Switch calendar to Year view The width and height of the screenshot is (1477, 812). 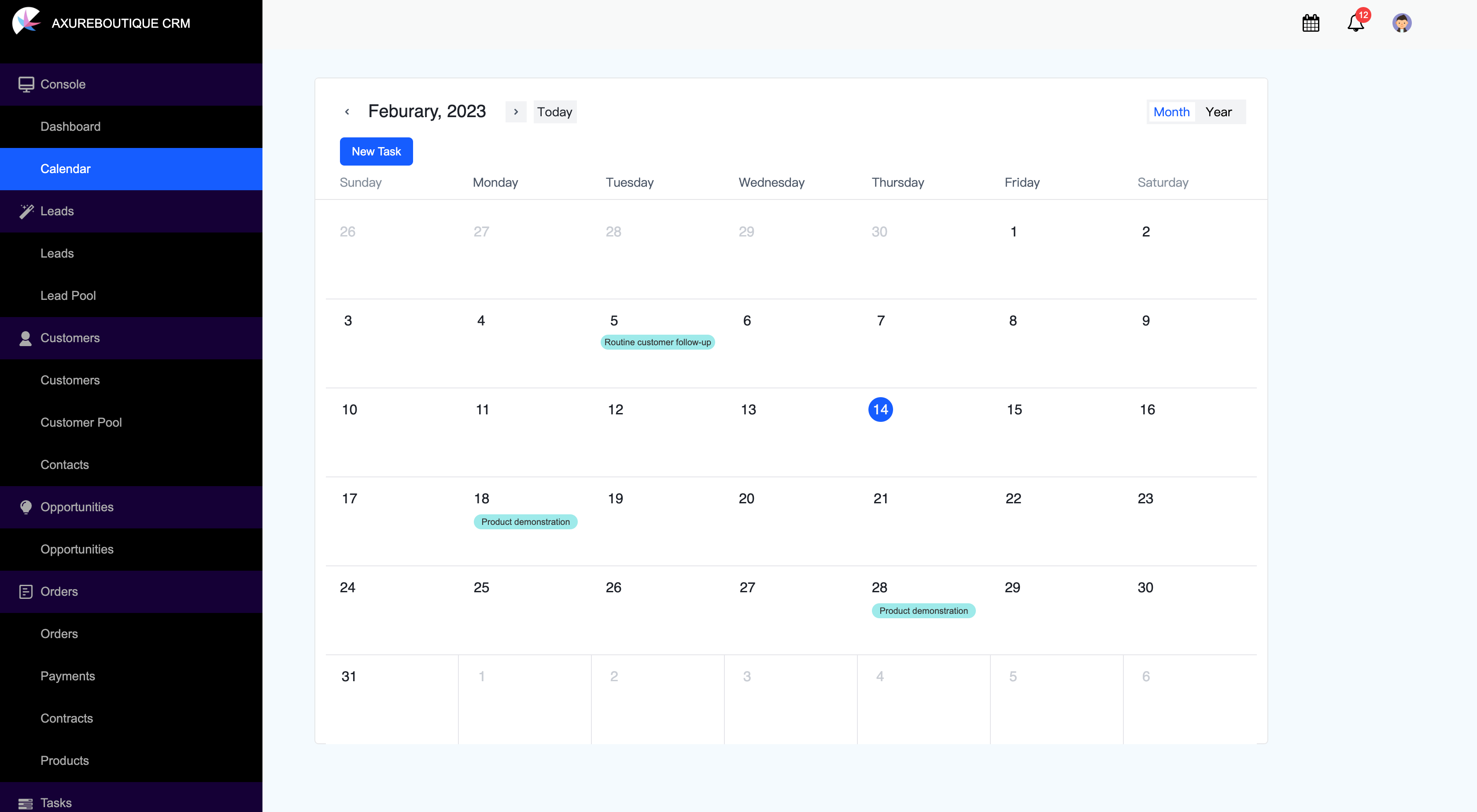[1219, 112]
